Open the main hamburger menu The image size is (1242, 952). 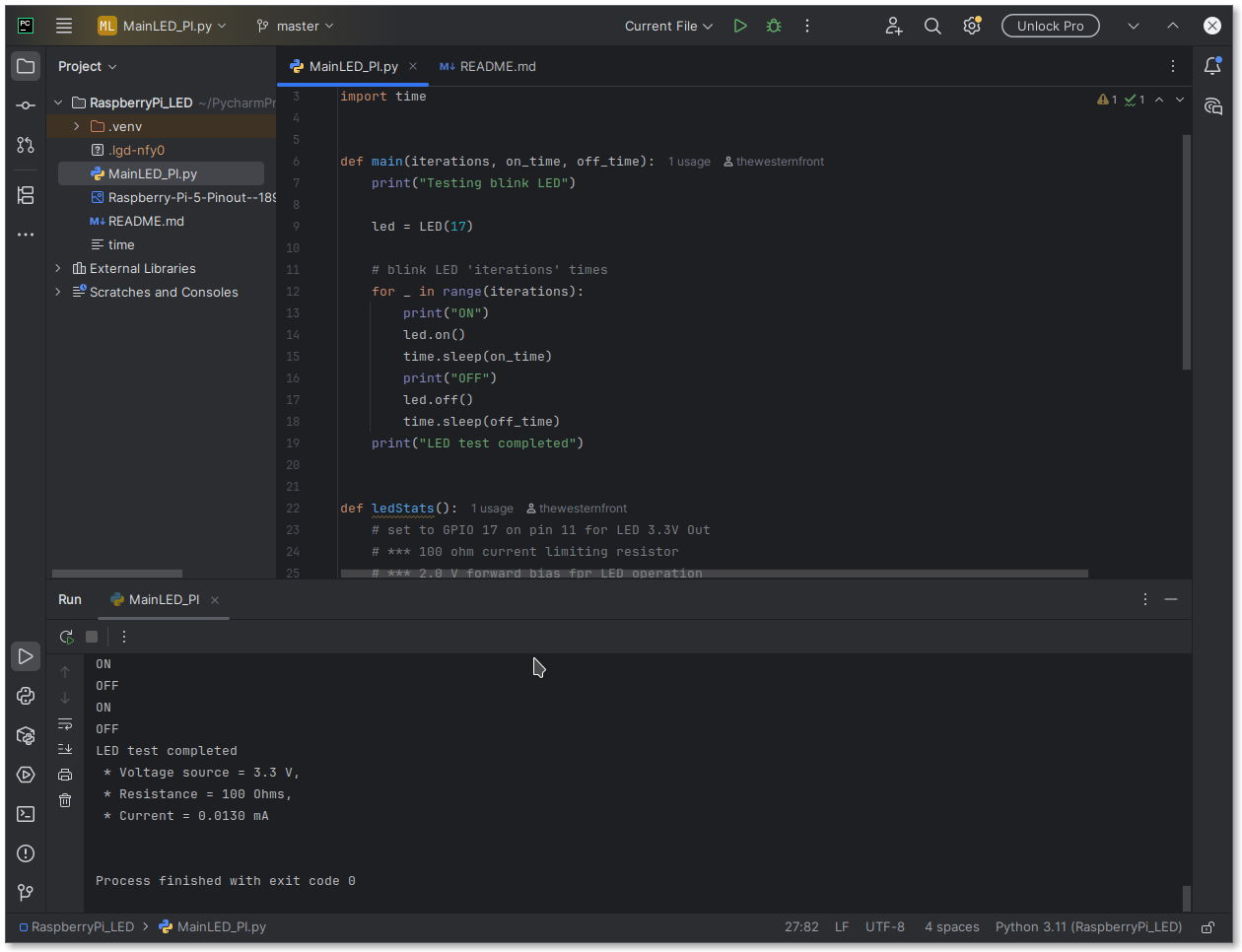(64, 27)
